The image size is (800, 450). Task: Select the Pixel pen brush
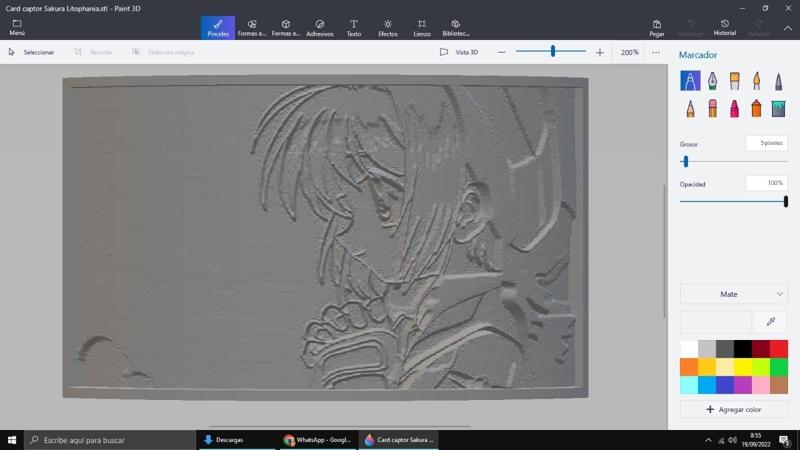[778, 81]
